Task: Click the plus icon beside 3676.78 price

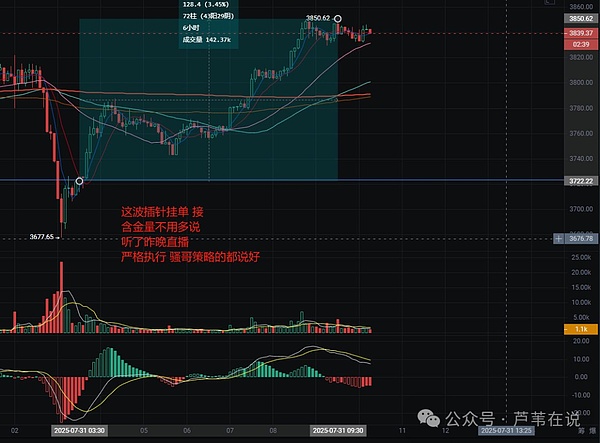Action: tap(557, 238)
